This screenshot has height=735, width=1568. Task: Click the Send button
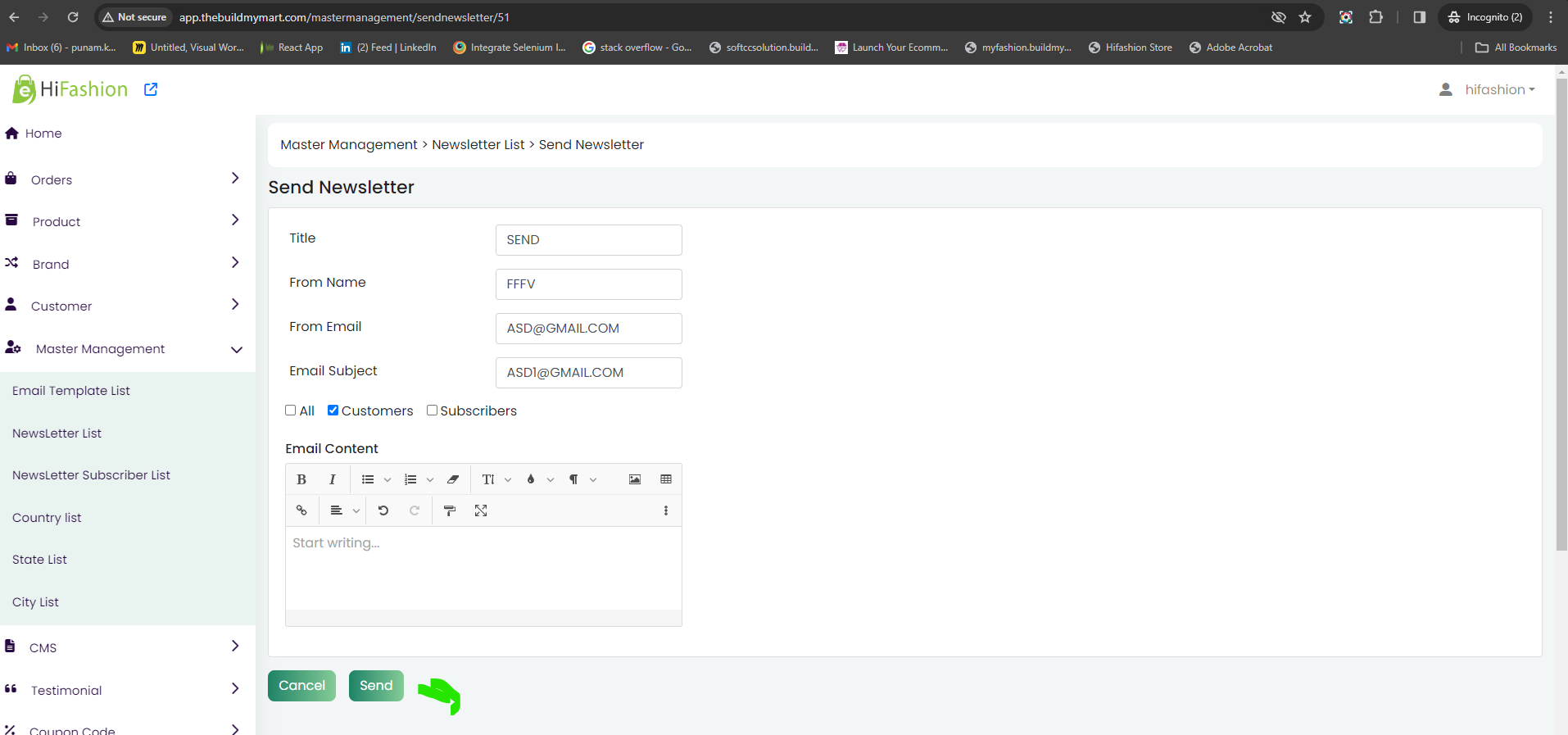(x=376, y=686)
